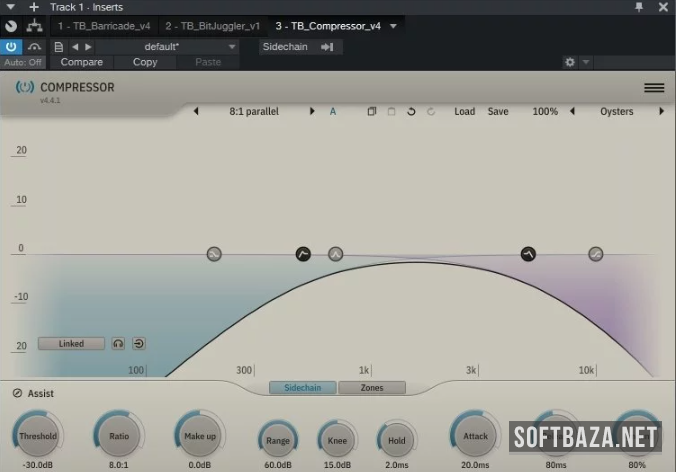676x472 pixels.
Task: Switch to the TB_Barricade_v4 tab
Action: pyautogui.click(x=104, y=26)
